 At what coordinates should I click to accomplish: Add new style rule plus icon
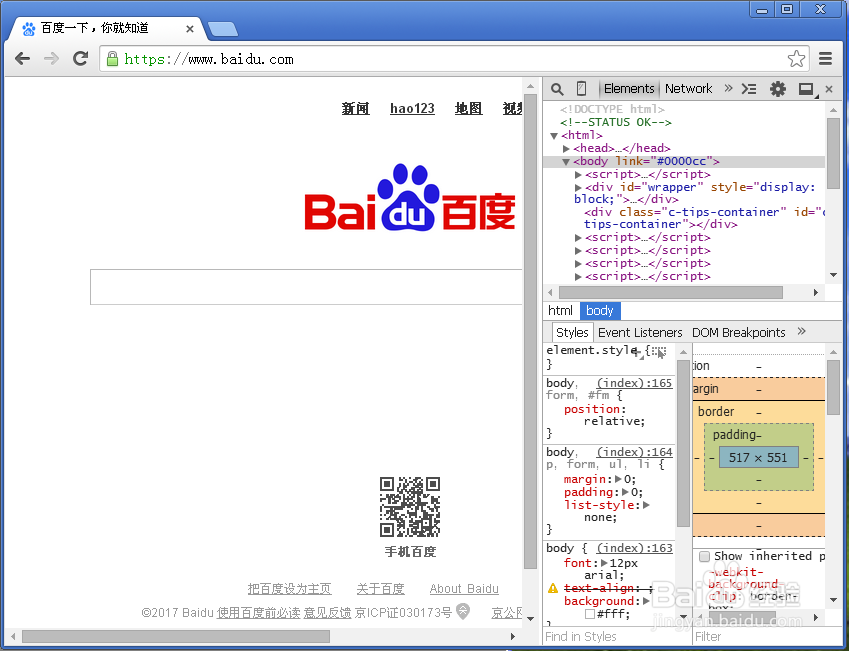638,353
